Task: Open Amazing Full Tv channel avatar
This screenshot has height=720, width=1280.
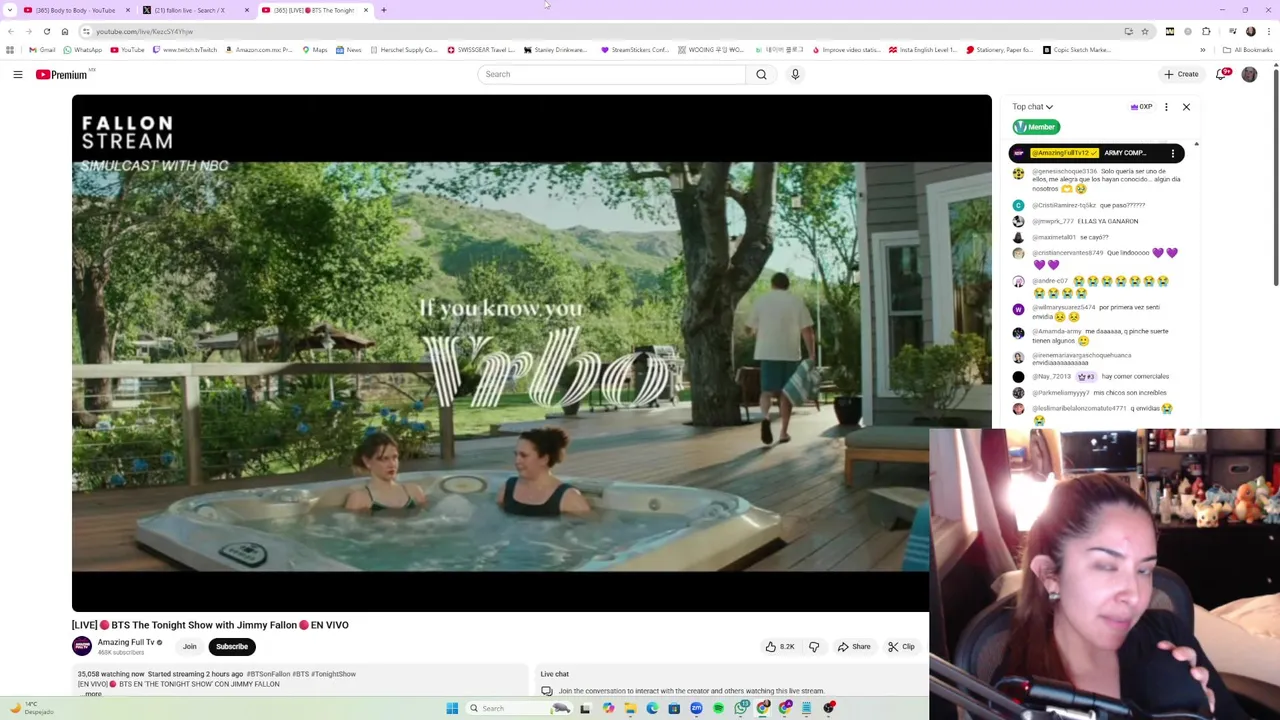Action: 82,647
